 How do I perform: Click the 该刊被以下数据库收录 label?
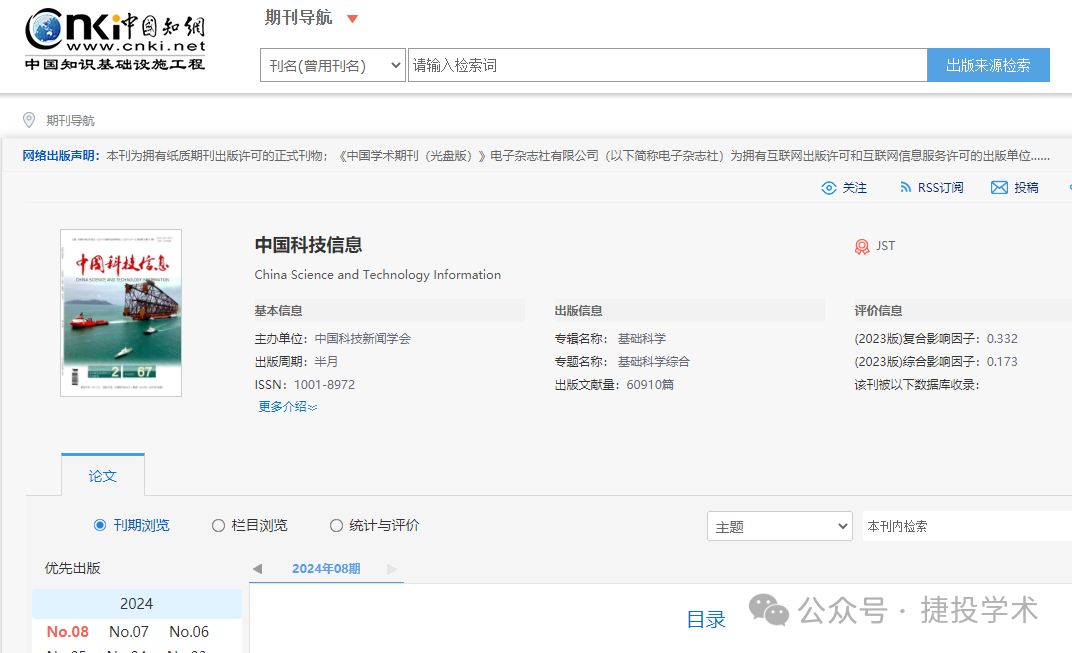[x=917, y=385]
